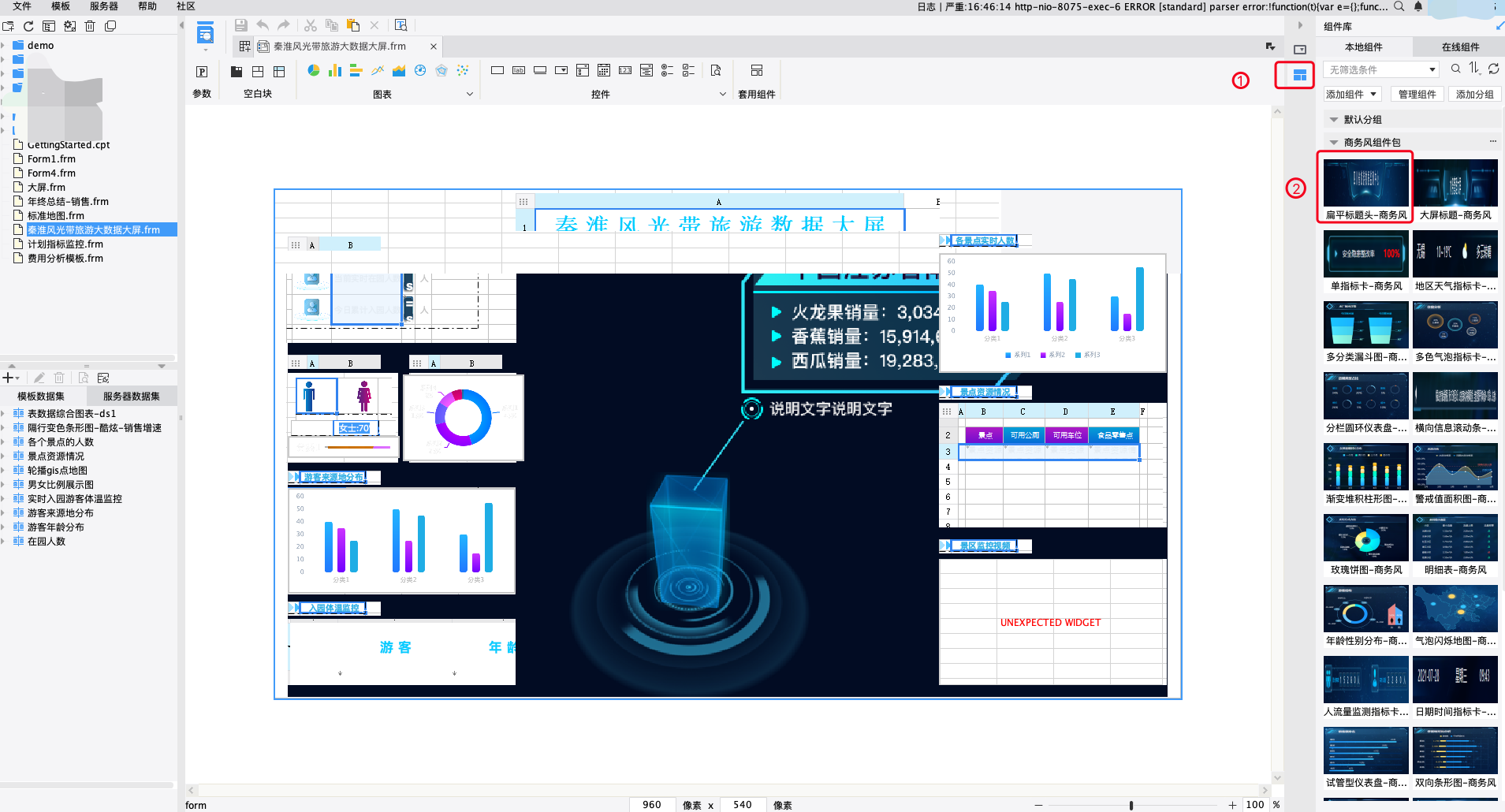Open the 添加组件 dropdown
Screen dimensions: 1505x812
1351,95
